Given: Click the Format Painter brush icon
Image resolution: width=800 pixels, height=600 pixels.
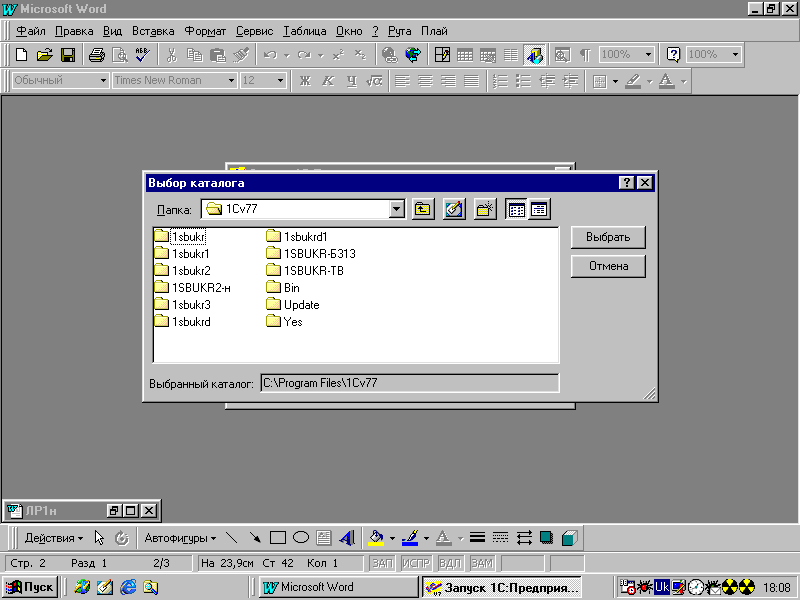Looking at the screenshot, I should click(241, 55).
